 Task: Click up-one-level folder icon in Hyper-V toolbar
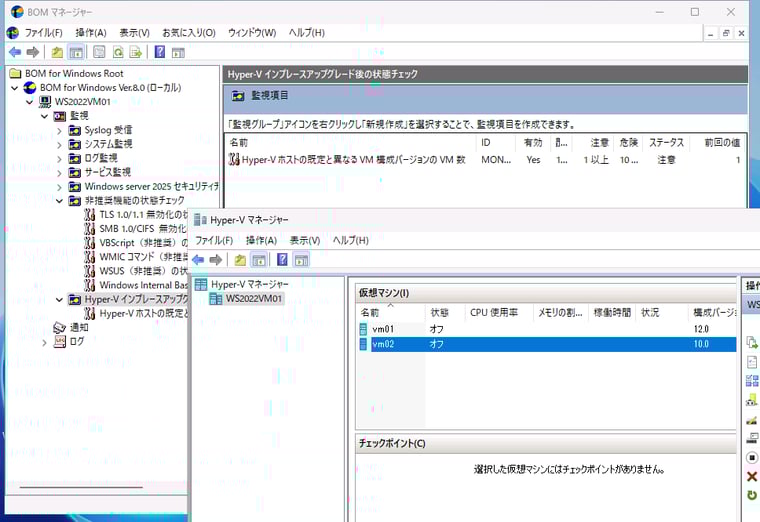click(x=240, y=260)
